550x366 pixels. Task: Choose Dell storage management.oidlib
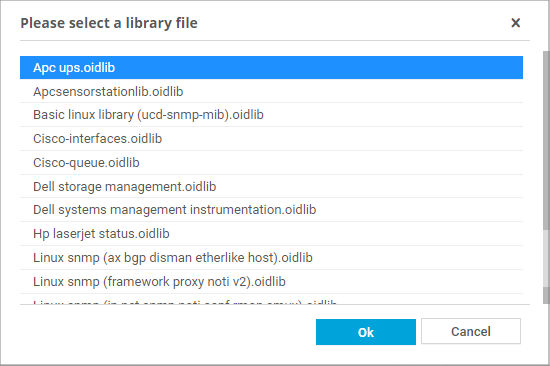click(x=271, y=186)
